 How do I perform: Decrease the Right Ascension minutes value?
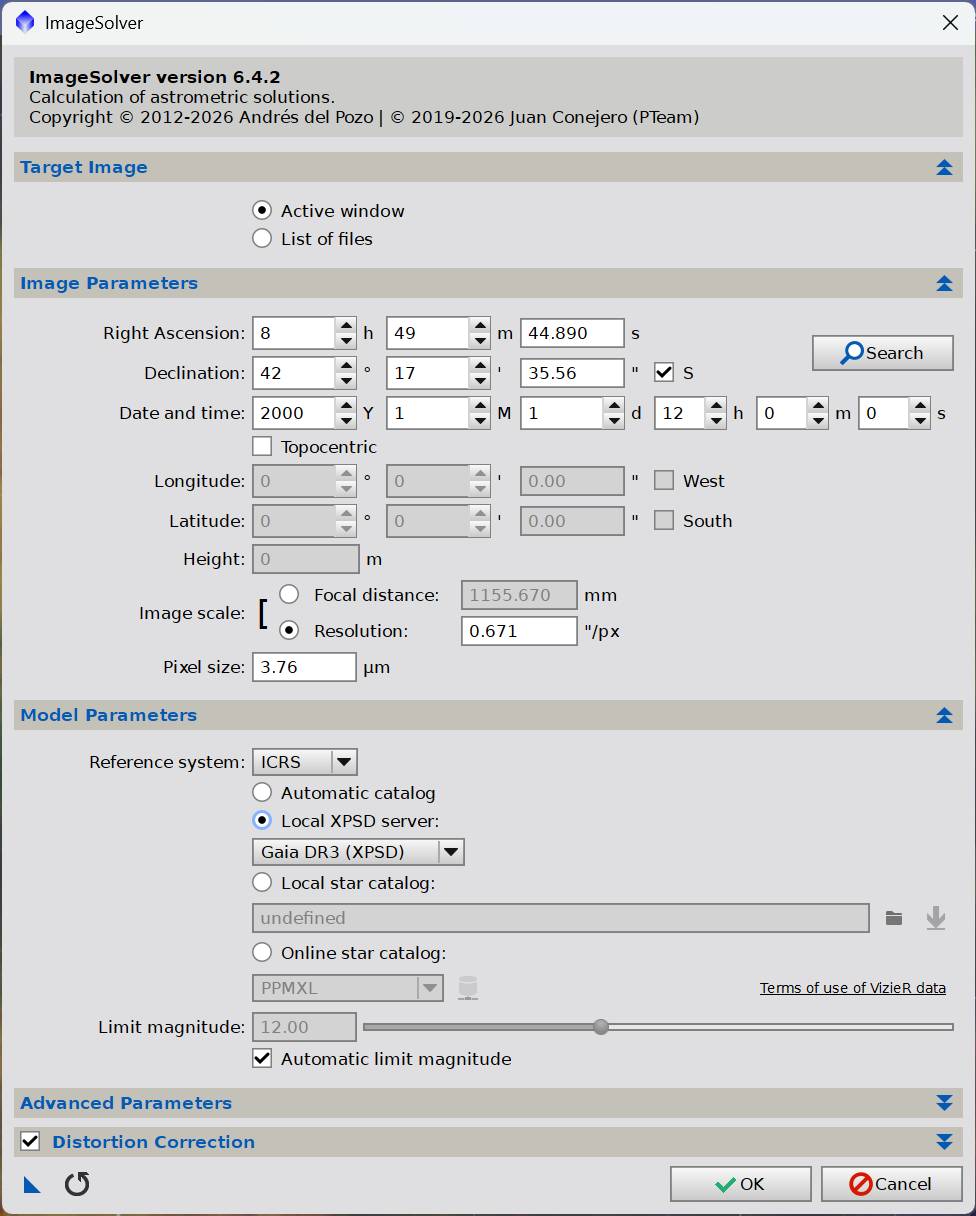(480, 340)
